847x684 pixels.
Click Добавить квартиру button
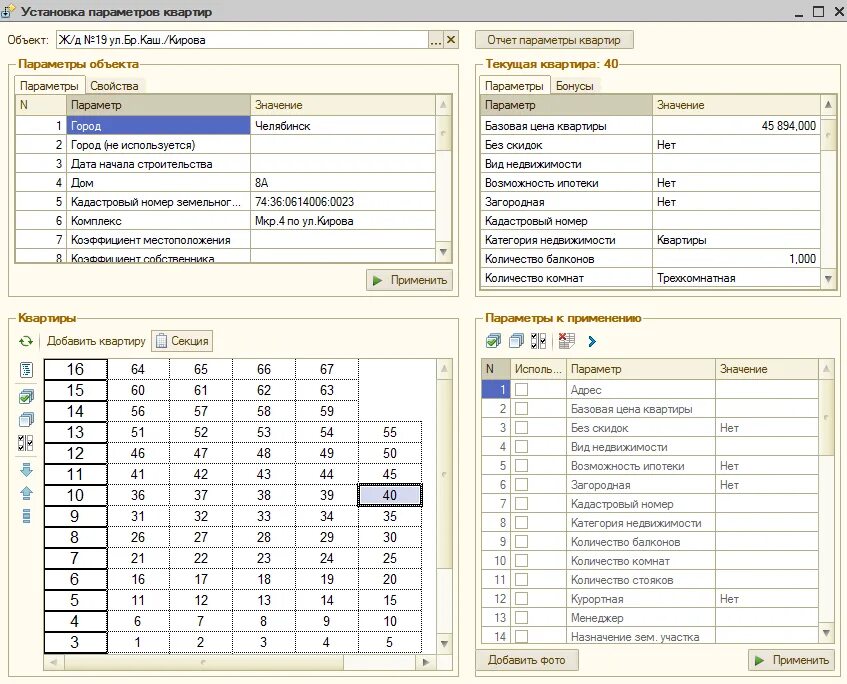[x=96, y=341]
